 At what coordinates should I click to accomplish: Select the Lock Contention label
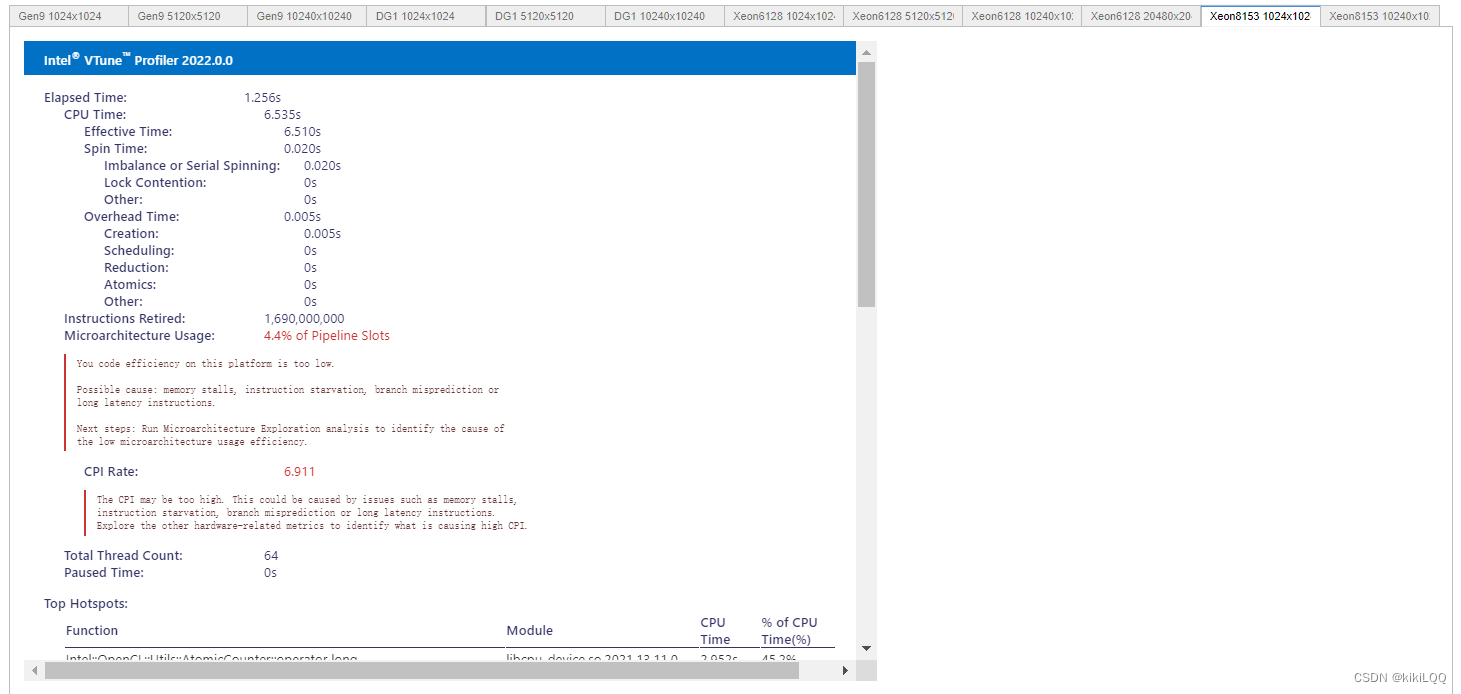click(x=155, y=183)
